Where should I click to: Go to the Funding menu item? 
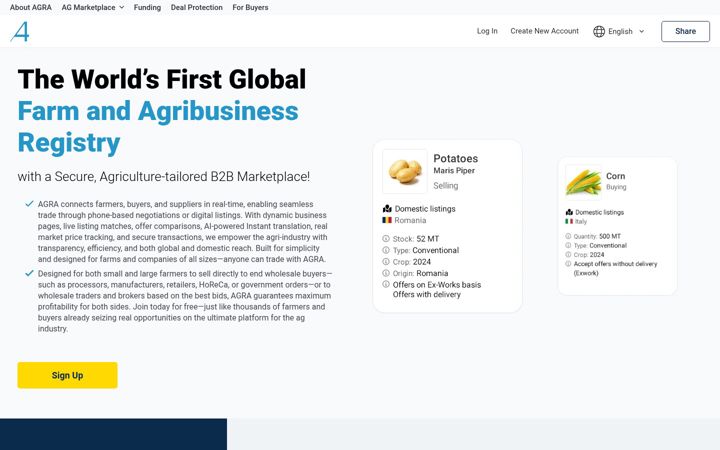[x=147, y=7]
